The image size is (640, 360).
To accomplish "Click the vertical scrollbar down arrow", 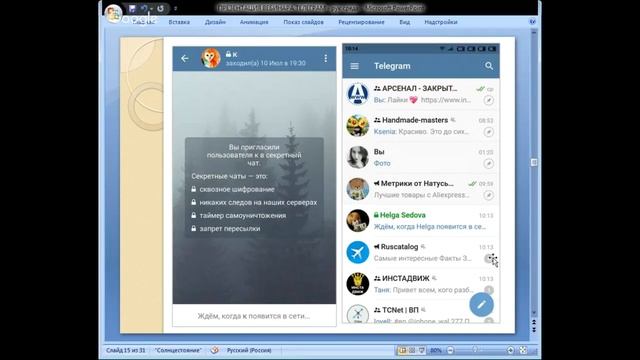I will 533,313.
